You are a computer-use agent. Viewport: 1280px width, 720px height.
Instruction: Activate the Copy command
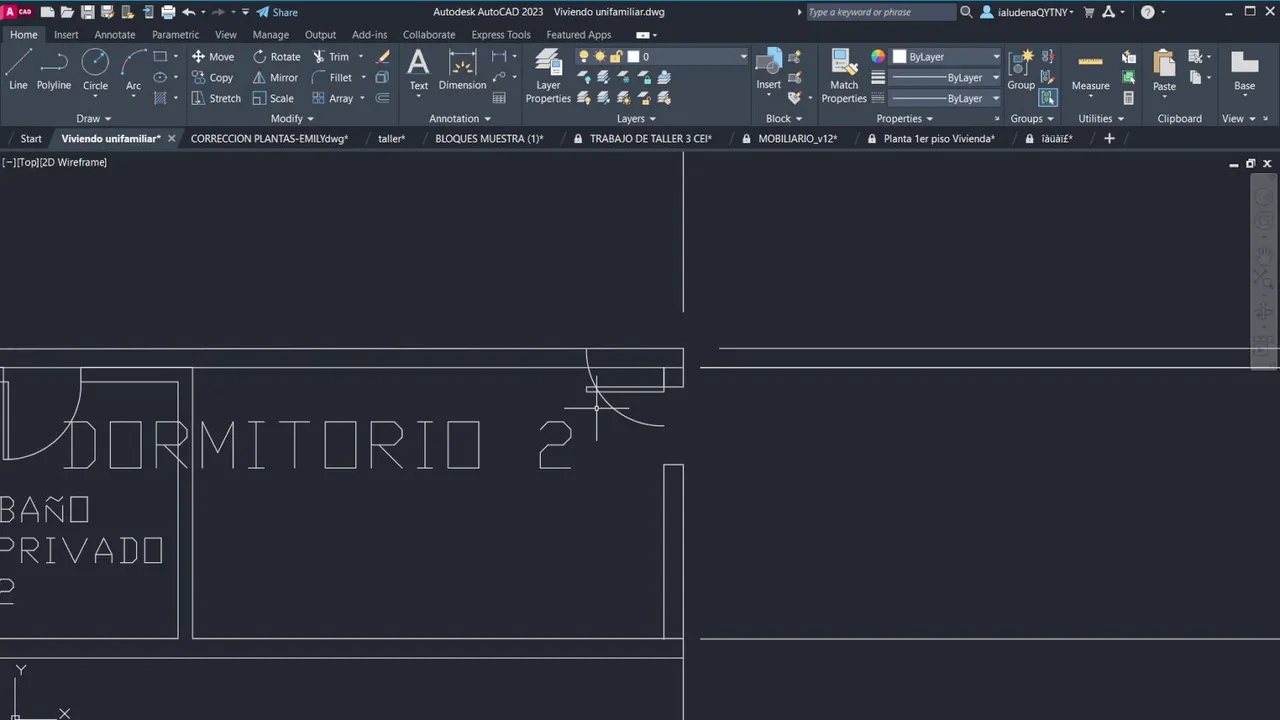(x=212, y=77)
